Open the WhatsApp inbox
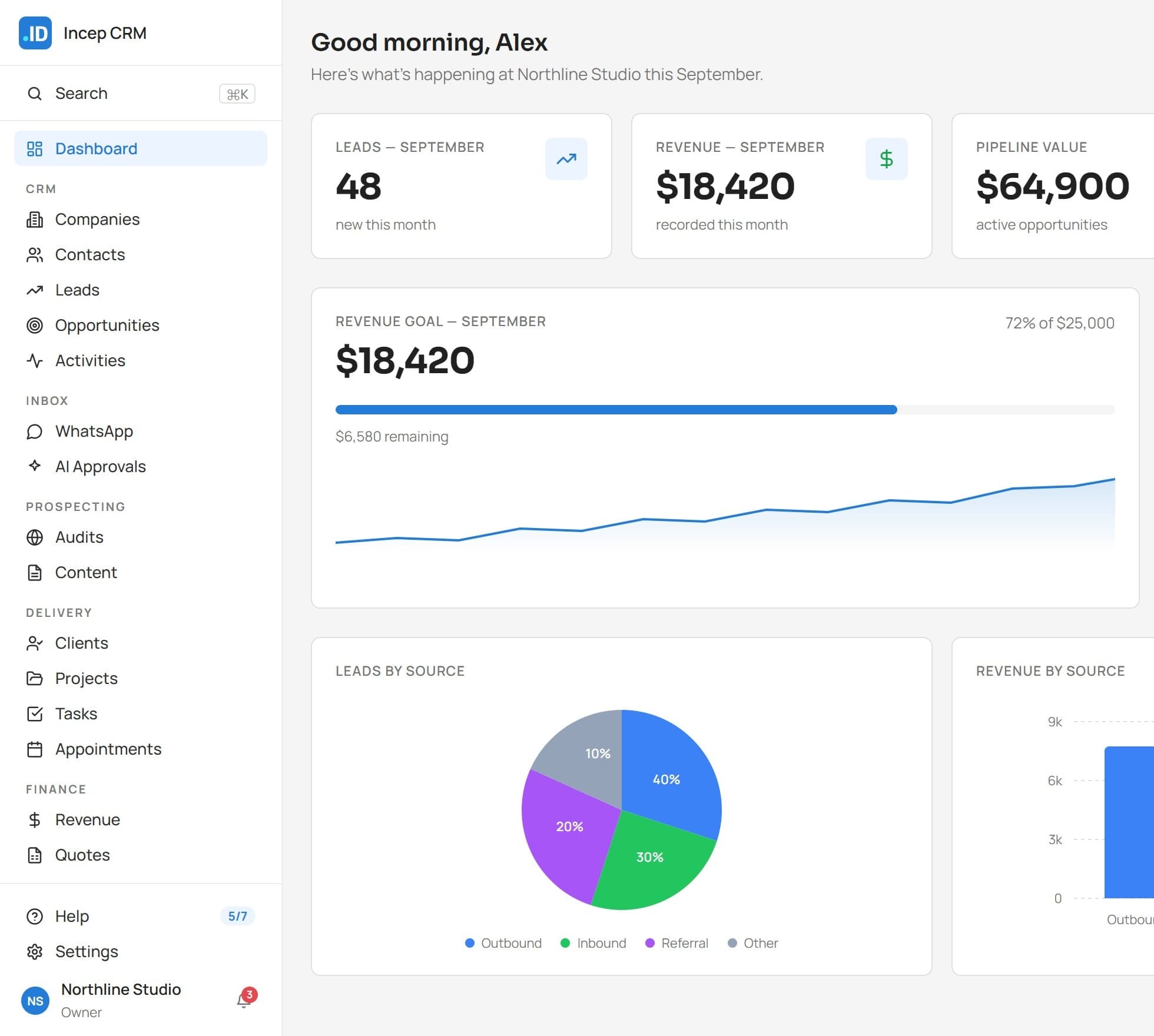The image size is (1154, 1036). point(141,431)
